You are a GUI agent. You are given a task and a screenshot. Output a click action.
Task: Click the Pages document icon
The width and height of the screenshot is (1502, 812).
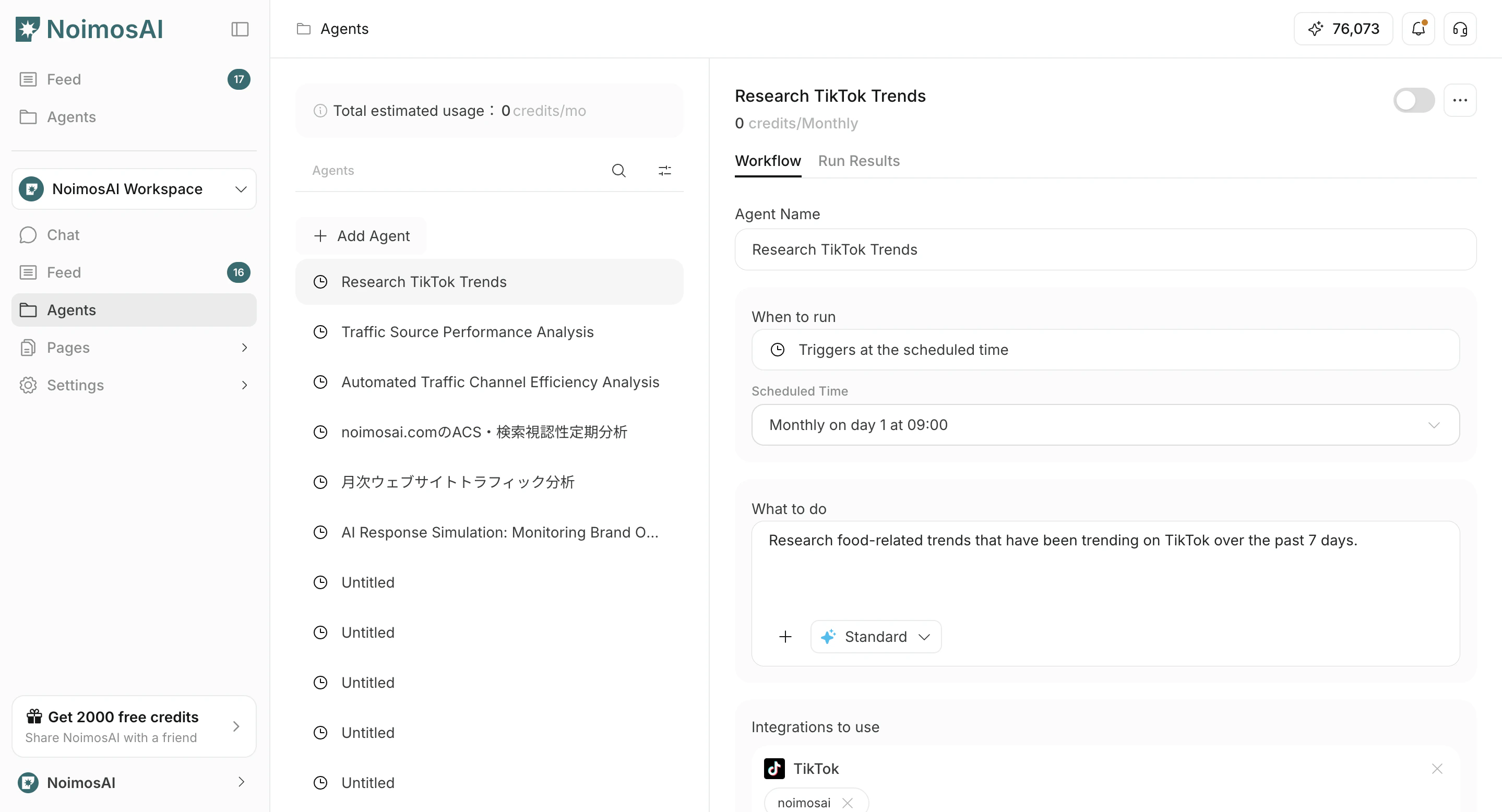tap(28, 348)
